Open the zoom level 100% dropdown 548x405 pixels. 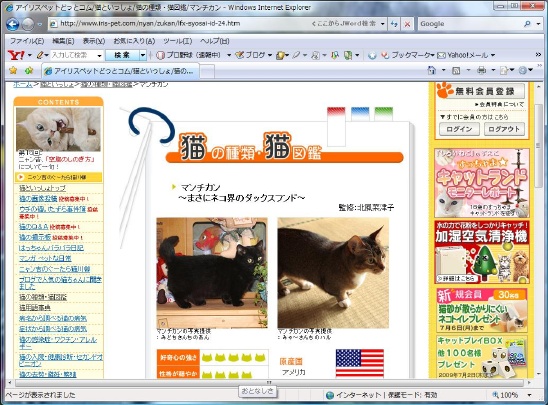[529, 395]
